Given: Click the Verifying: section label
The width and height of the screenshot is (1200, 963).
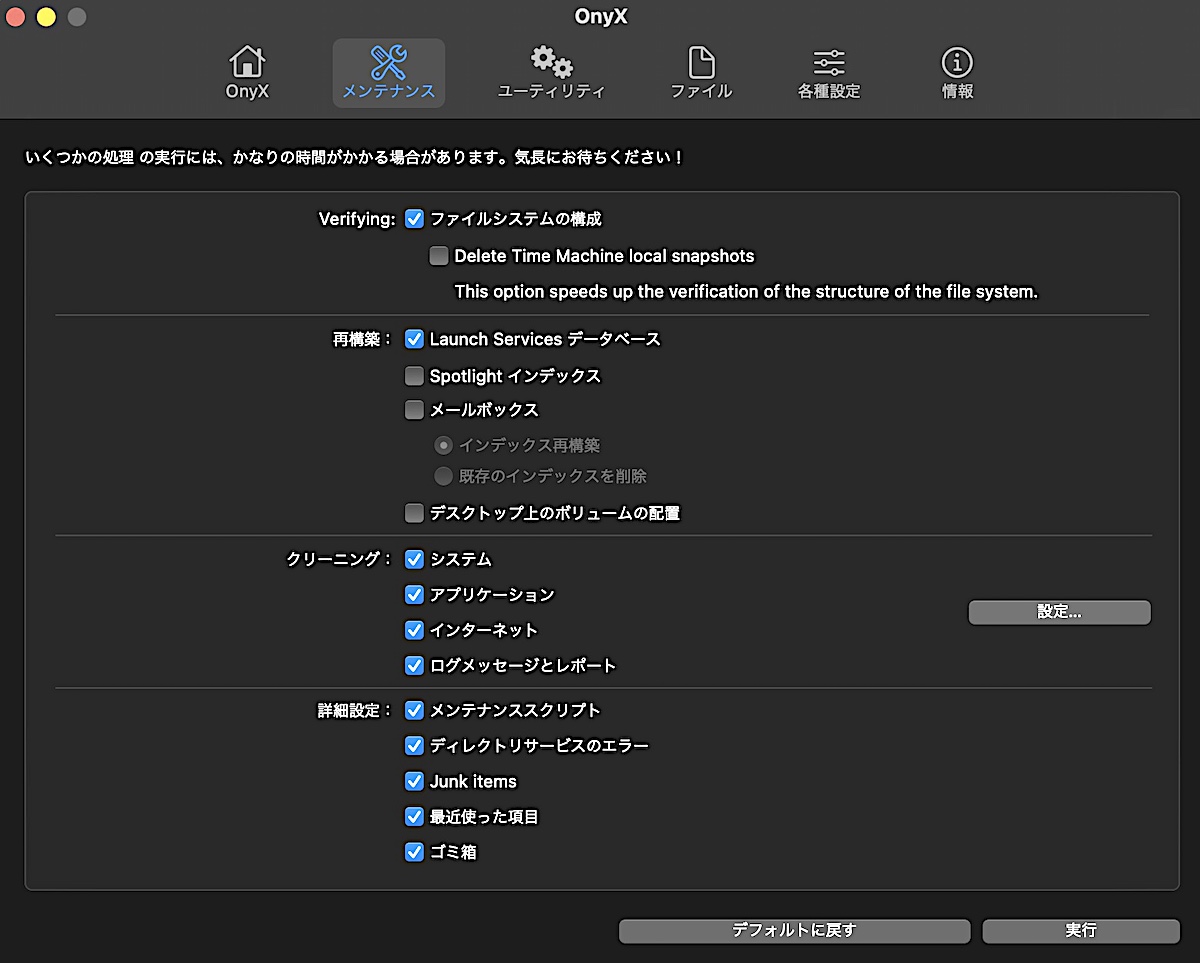Looking at the screenshot, I should pyautogui.click(x=357, y=219).
